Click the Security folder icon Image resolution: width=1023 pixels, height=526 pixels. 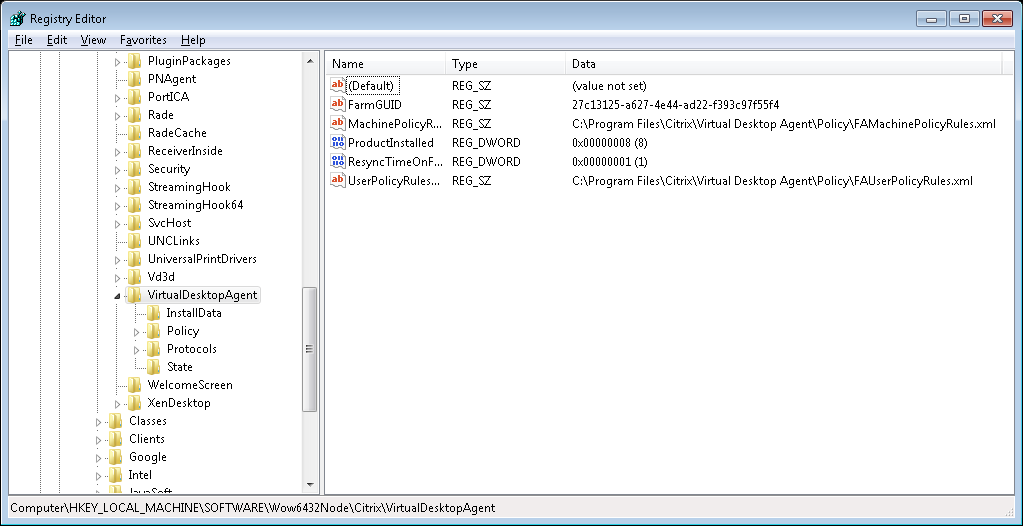click(134, 169)
